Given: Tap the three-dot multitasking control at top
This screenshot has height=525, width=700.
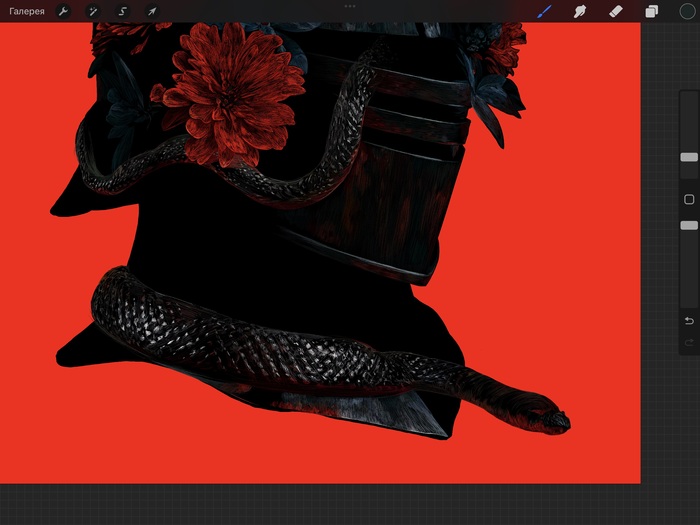Looking at the screenshot, I should point(350,6).
